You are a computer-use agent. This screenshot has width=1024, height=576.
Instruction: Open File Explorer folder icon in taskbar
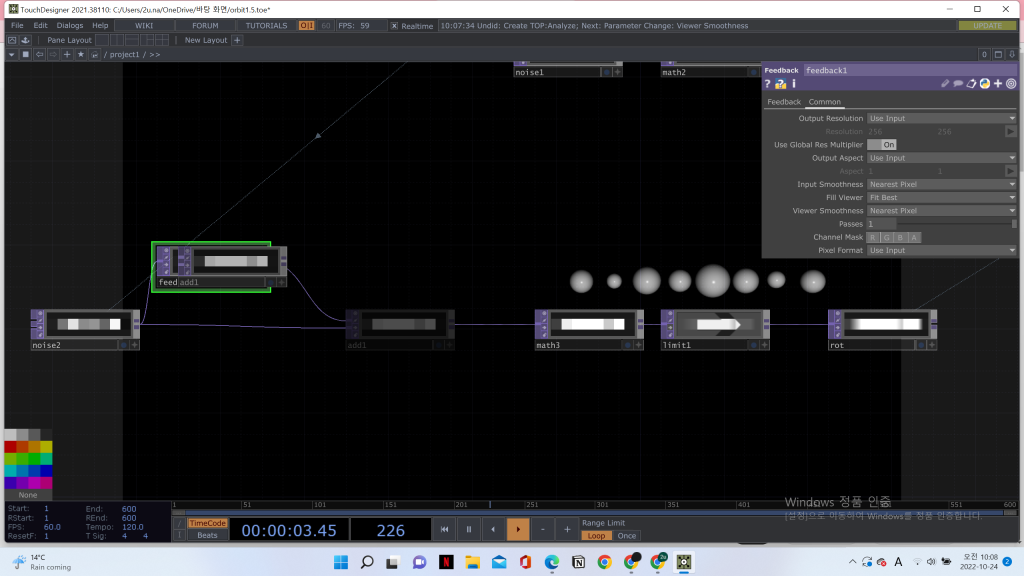pos(472,562)
